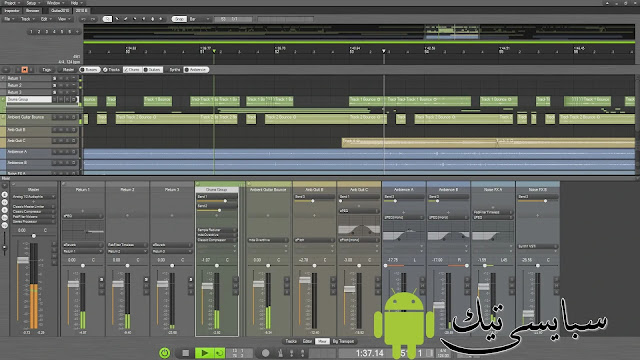Toggle the Ambience tag filter
Viewport: 640px width, 360px height.
196,70
